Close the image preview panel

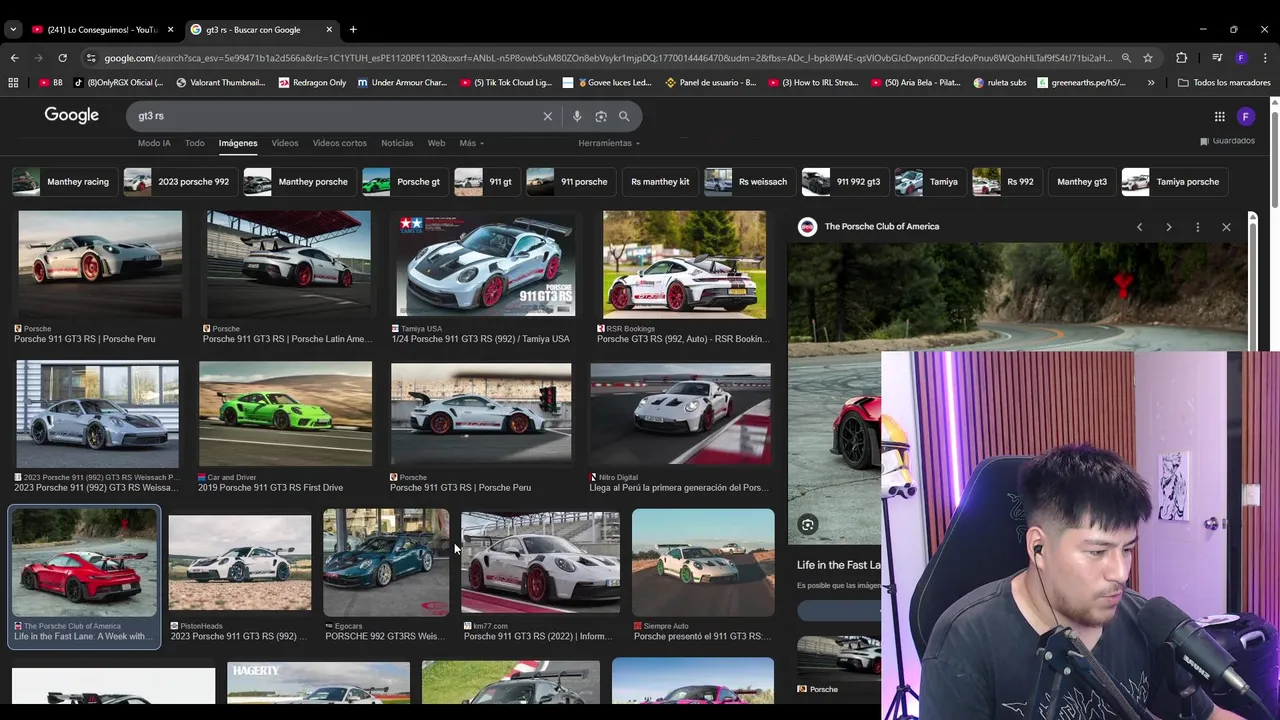click(x=1226, y=227)
